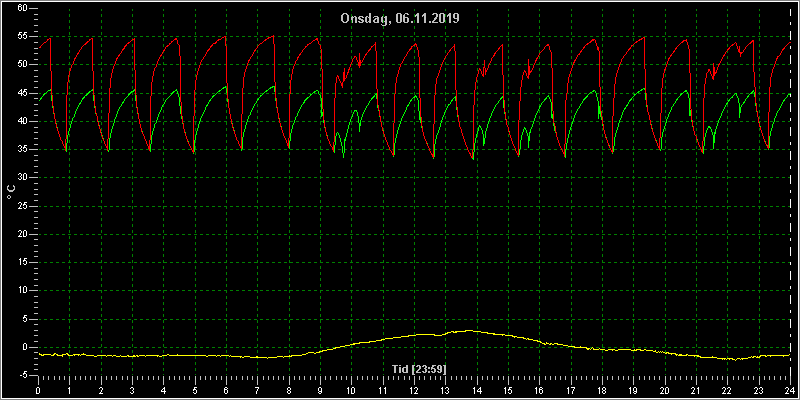Click the yellow curve's peak near hour 14
Screen dimensions: 800x400
point(469,331)
